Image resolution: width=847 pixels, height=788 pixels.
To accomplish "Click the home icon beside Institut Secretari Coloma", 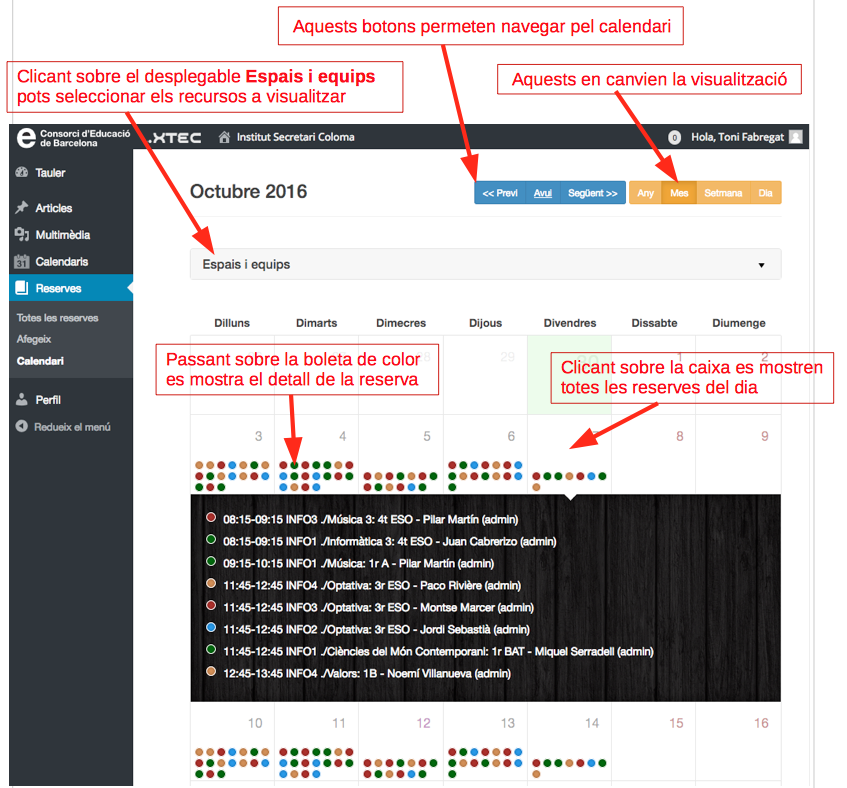I will tap(224, 137).
